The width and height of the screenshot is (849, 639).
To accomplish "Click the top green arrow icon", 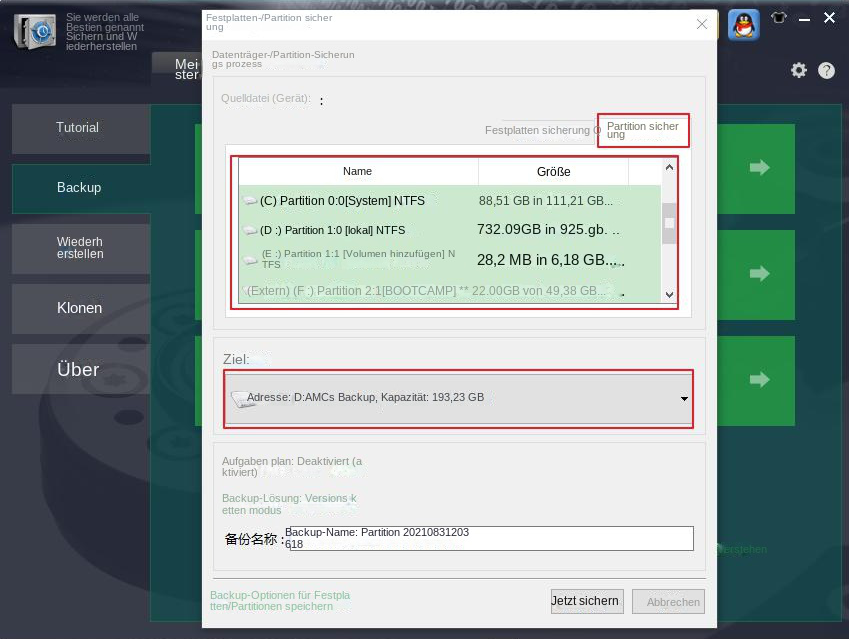I will (x=760, y=168).
